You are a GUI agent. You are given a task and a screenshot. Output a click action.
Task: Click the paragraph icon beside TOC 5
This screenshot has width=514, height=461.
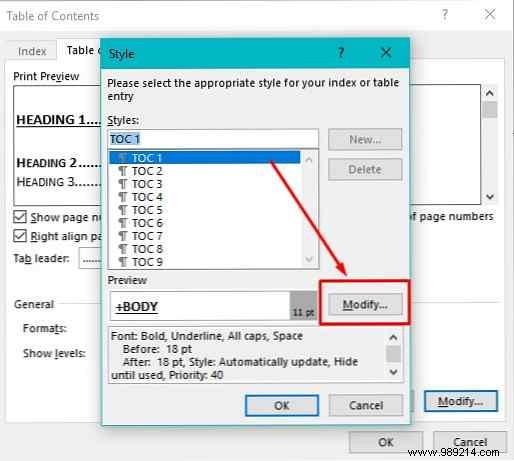pos(123,210)
